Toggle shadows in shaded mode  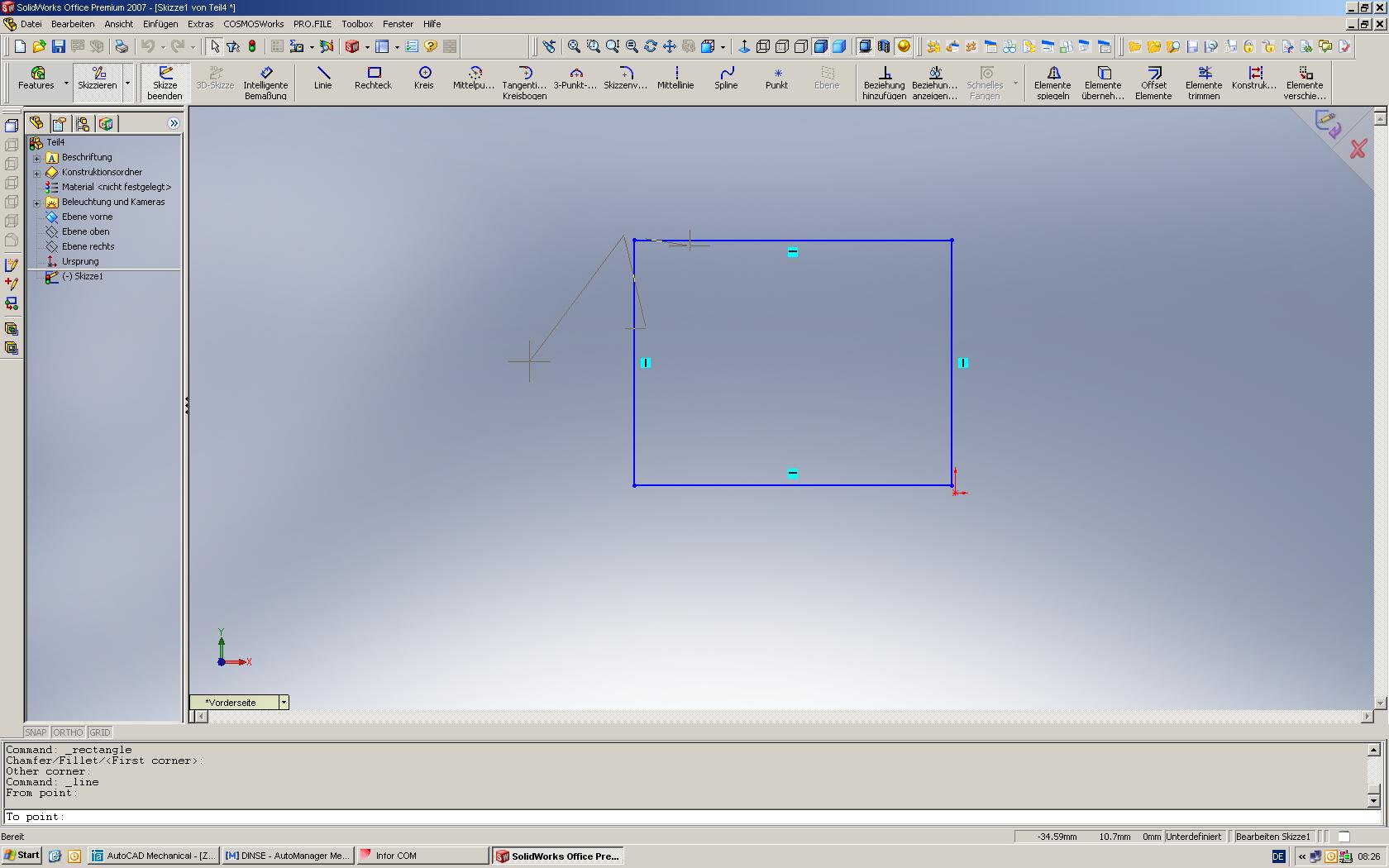(x=865, y=46)
